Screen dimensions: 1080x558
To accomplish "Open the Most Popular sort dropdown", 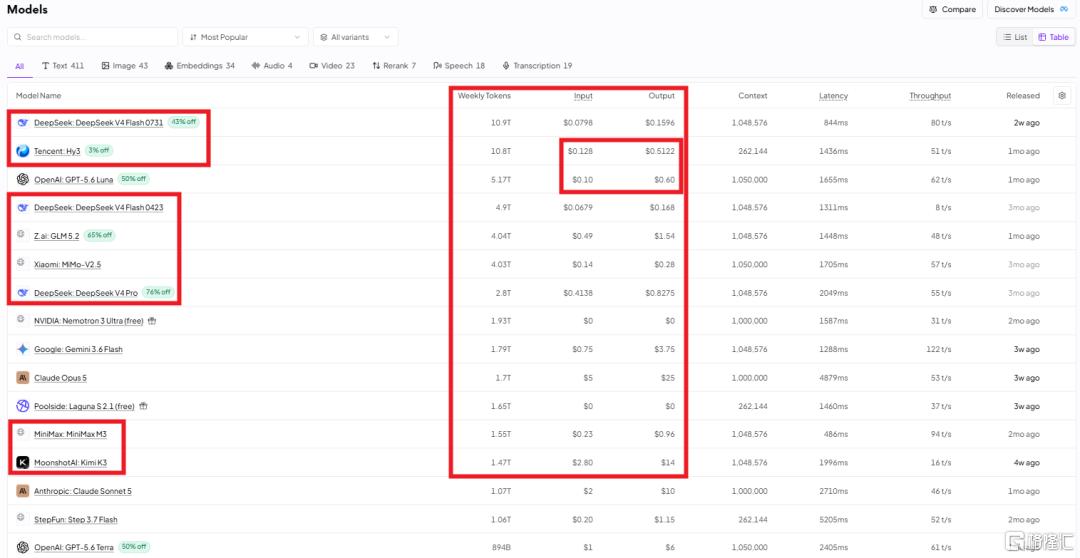I will [x=245, y=37].
